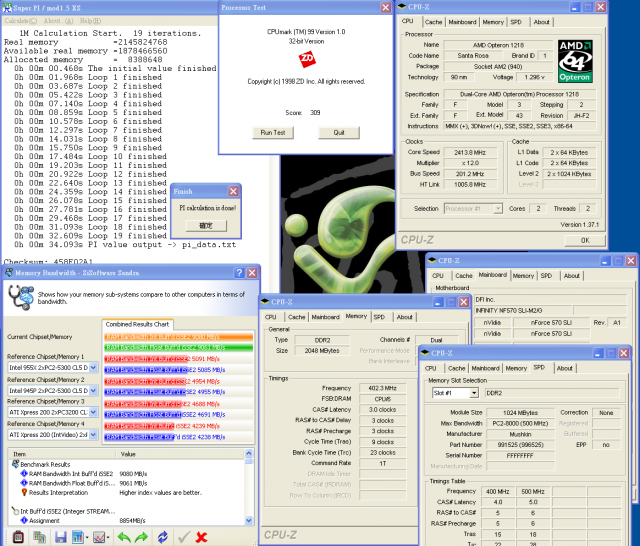
Task: Switch to Memory tab in CPU-Z SPD window
Action: (516, 368)
